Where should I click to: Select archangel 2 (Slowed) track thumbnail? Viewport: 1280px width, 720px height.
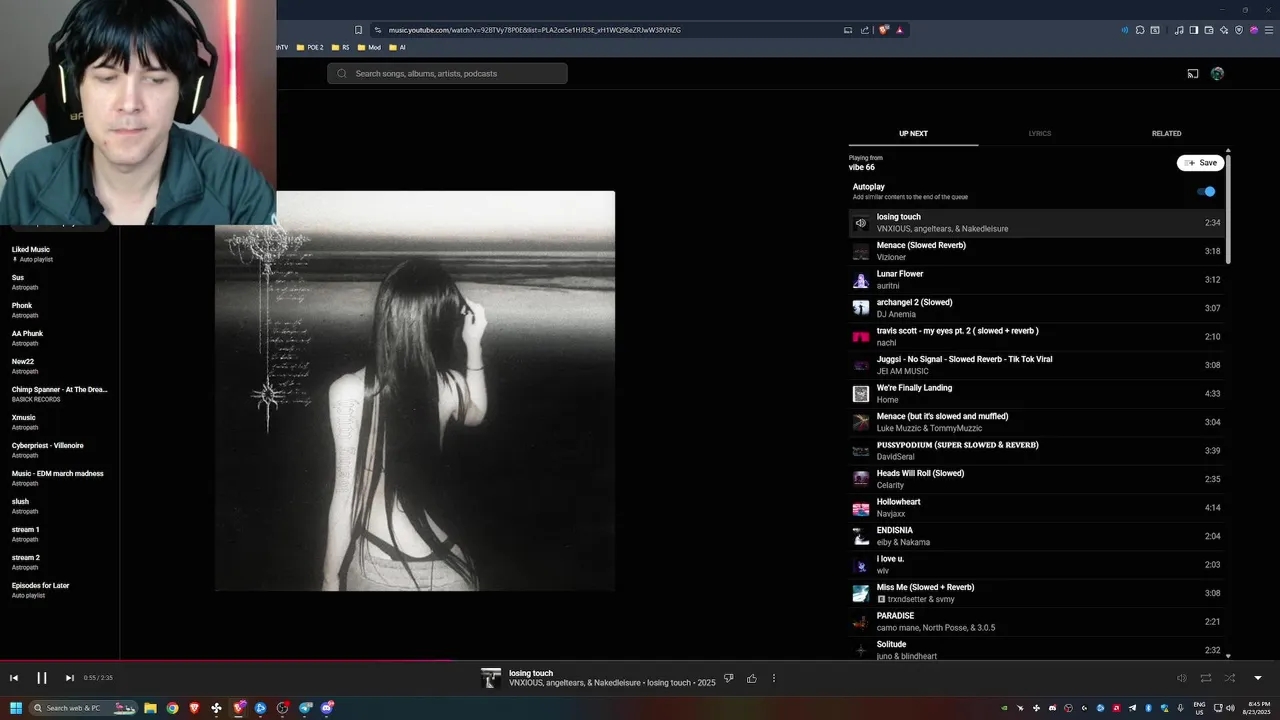point(860,308)
